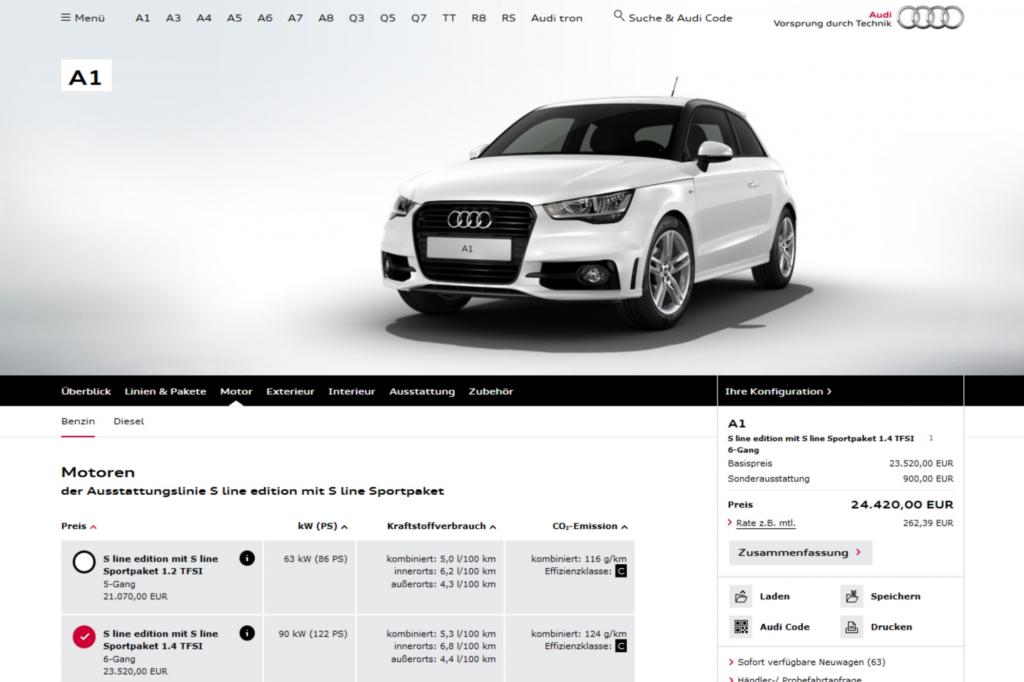This screenshot has width=1024, height=682.
Task: Sort engines by kW (PS) column
Action: pyautogui.click(x=323, y=527)
